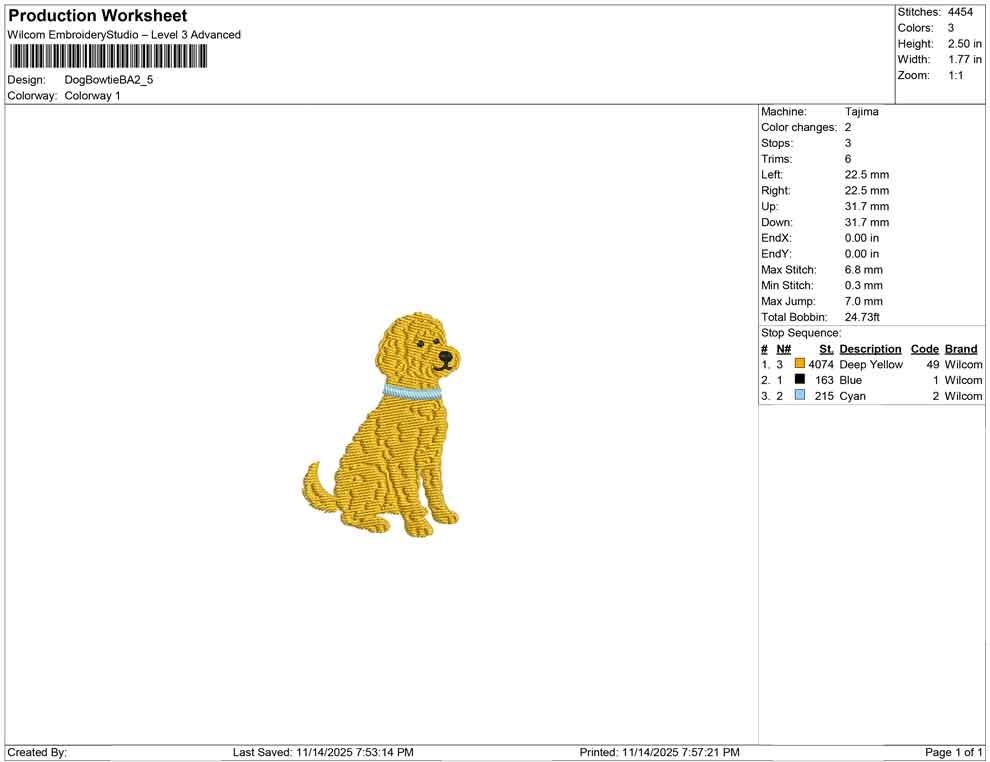990x762 pixels.
Task: Click the Min Stitch value '0.3 mm'
Action: click(x=864, y=285)
